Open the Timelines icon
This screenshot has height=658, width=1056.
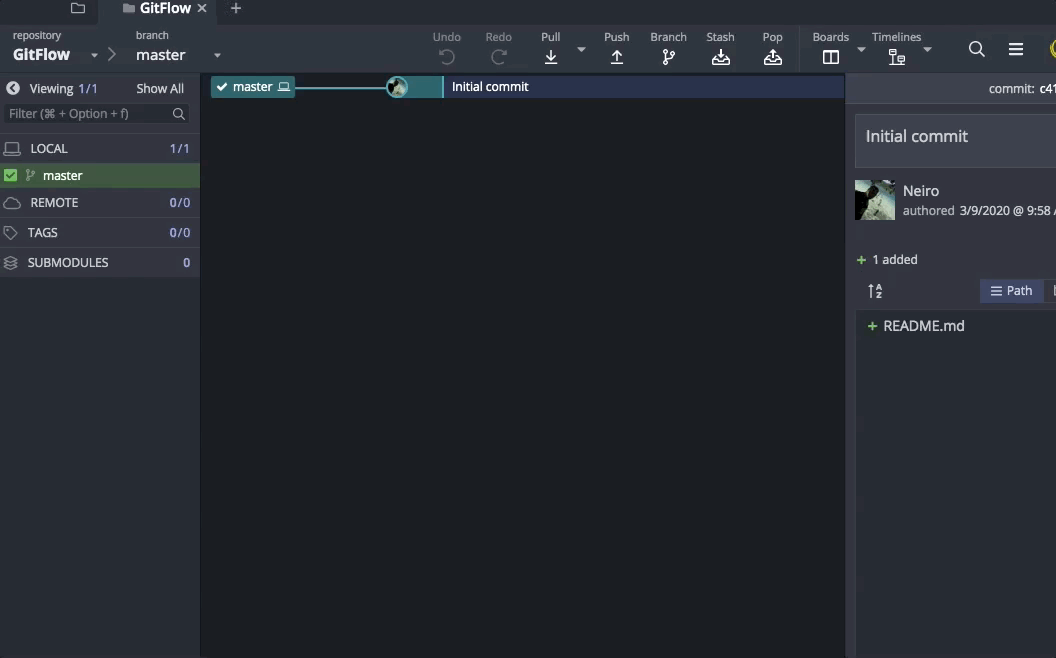tap(896, 57)
